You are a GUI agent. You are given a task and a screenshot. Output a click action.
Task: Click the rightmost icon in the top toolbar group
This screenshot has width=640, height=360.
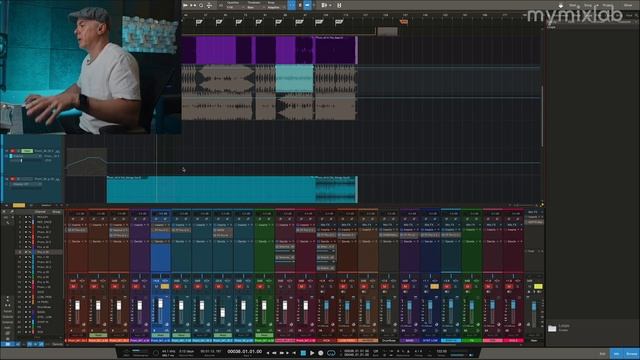click(x=339, y=5)
